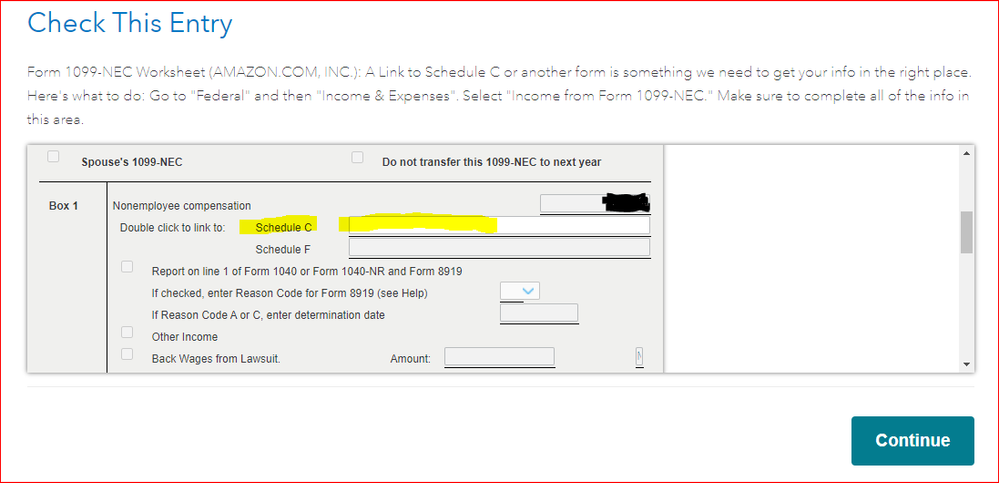Enable Report on line 1 of Form 1040 checkbox

127,266
